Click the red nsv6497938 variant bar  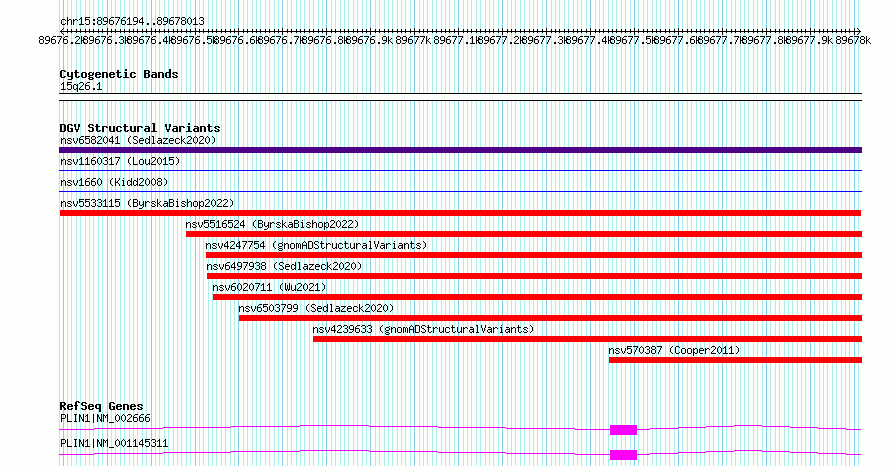[x=534, y=276]
